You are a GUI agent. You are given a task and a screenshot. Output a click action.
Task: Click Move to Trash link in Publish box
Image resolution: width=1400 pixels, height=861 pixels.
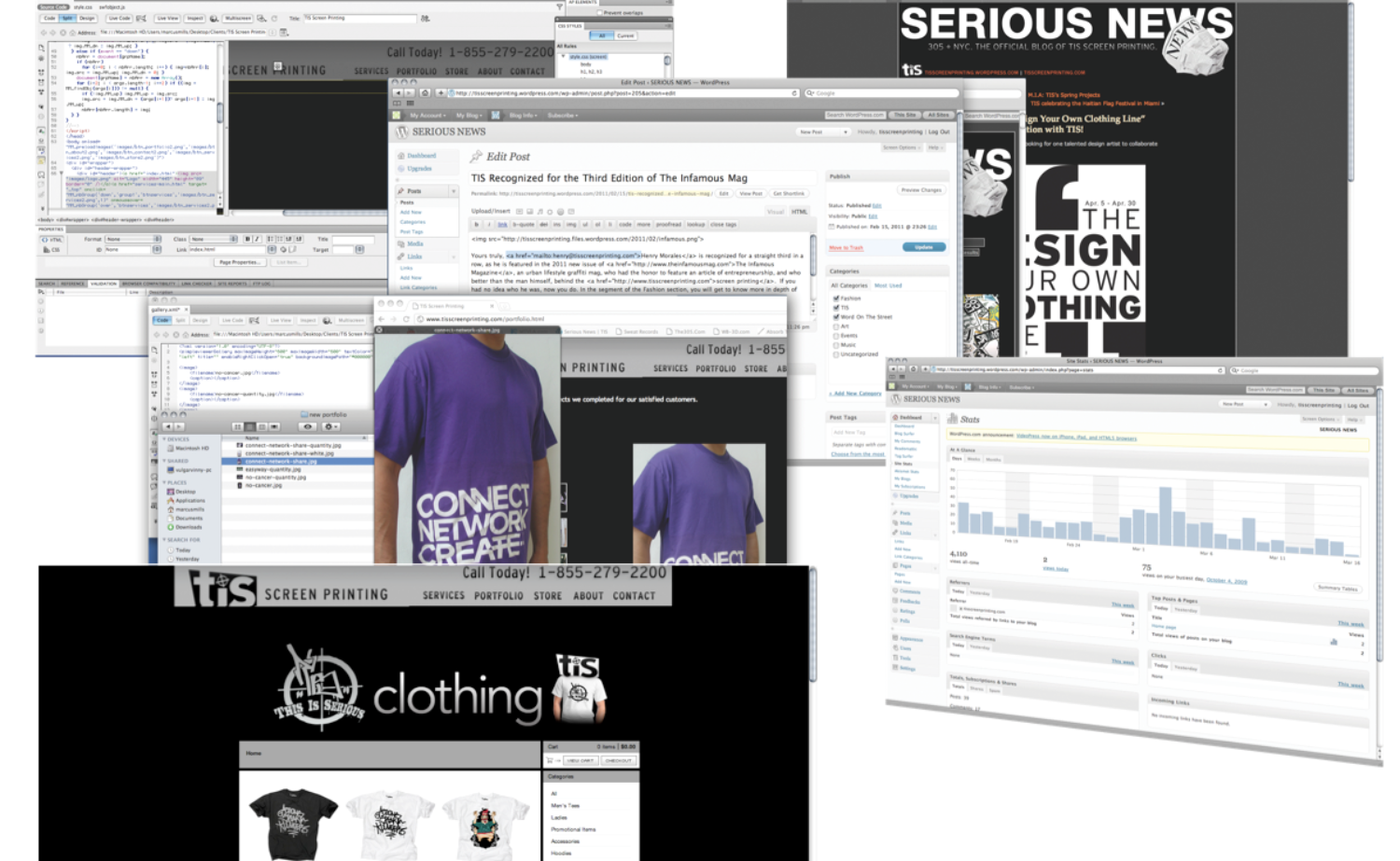pyautogui.click(x=846, y=247)
